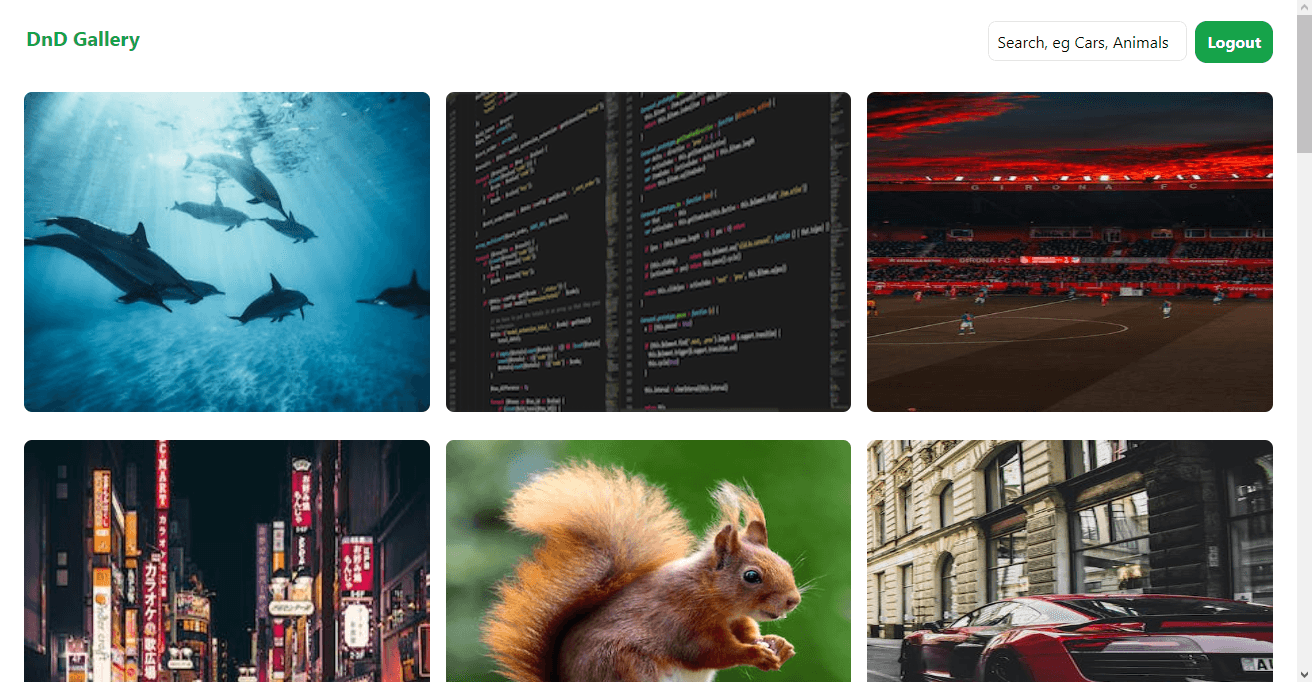Click the scrollbar down arrow
The image size is (1312, 682).
point(1304,674)
